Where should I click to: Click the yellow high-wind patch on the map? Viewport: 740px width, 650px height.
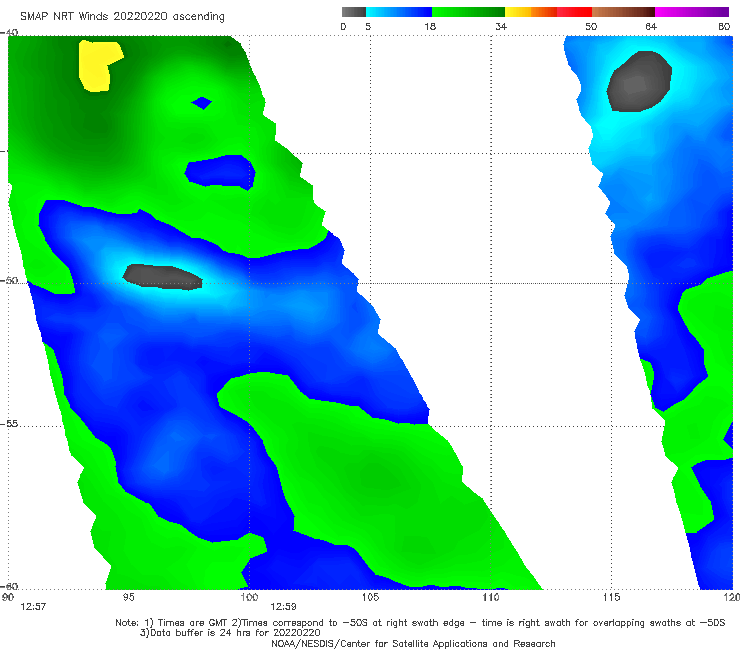tap(98, 66)
